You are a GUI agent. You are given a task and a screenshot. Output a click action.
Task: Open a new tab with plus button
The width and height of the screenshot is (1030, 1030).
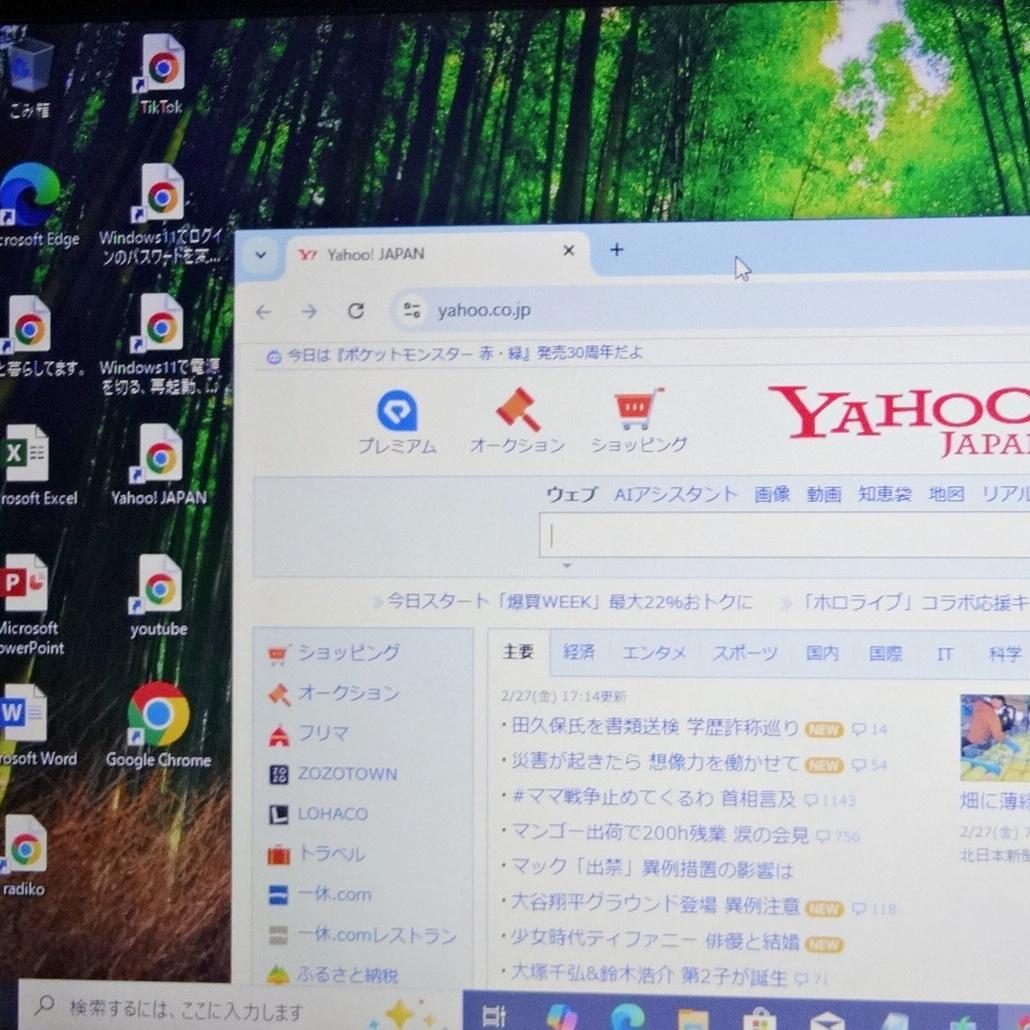[x=616, y=250]
